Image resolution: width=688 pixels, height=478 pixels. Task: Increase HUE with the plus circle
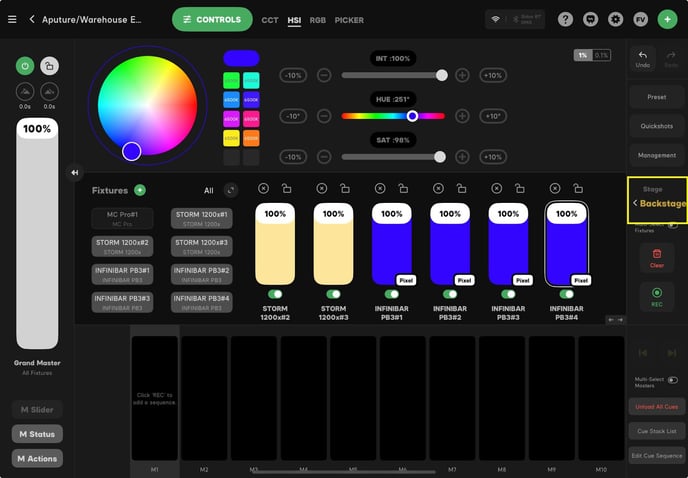[462, 116]
